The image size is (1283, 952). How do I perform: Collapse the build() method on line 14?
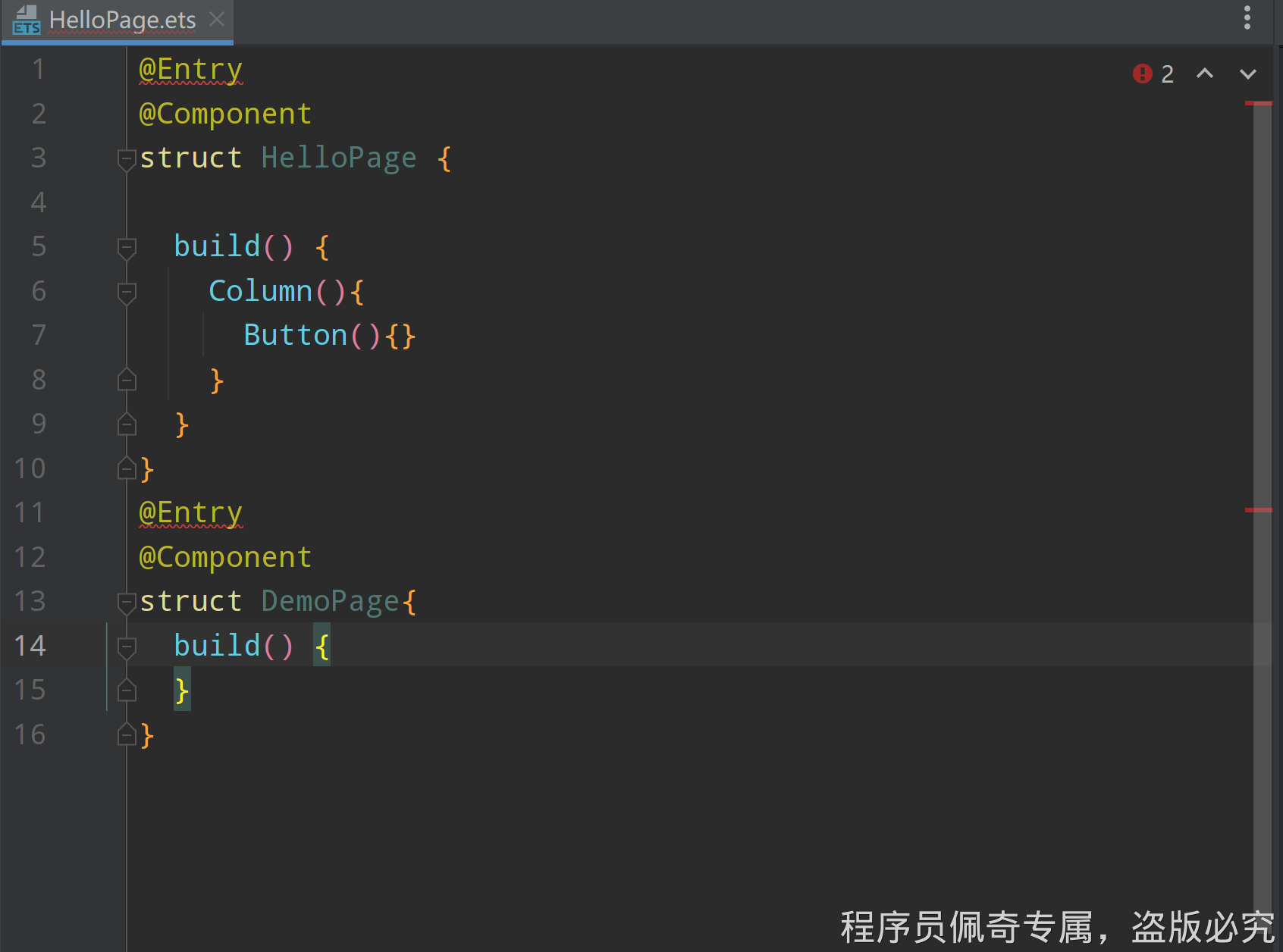tap(127, 647)
